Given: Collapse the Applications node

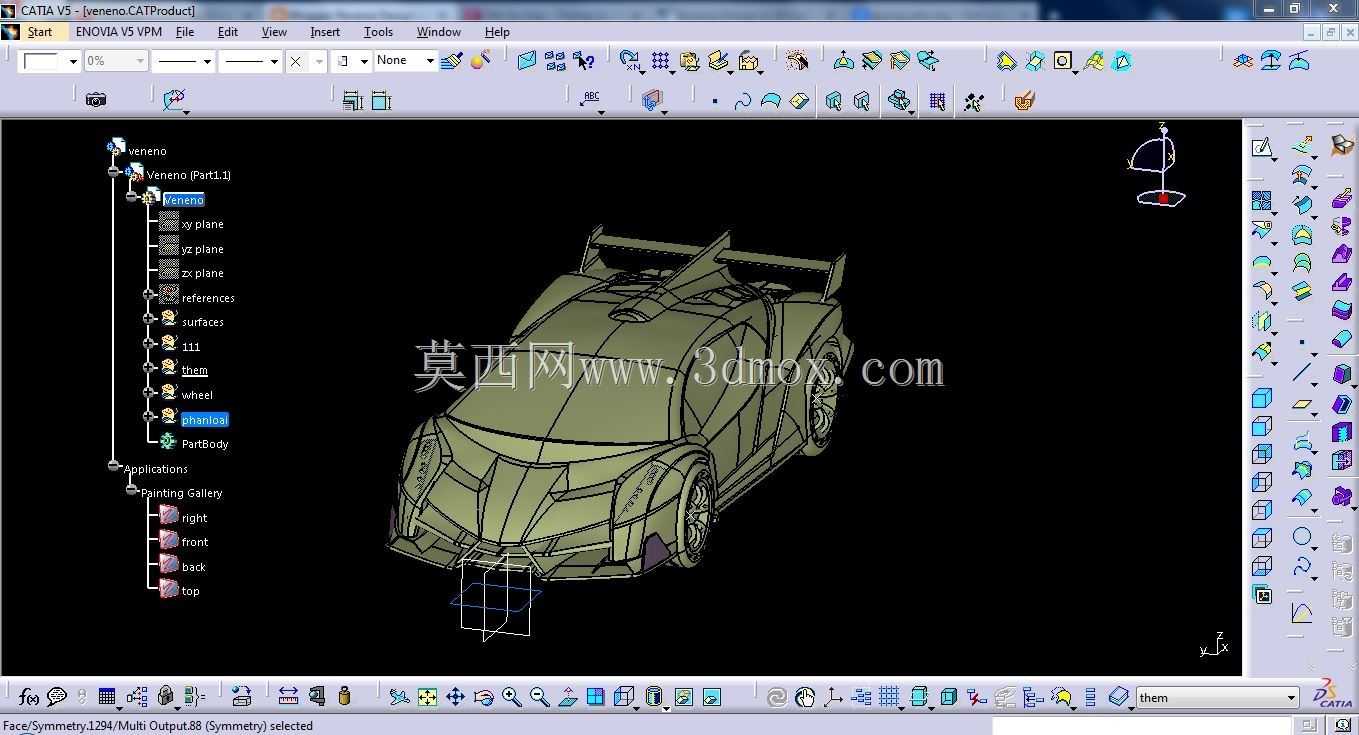Looking at the screenshot, I should point(114,466).
